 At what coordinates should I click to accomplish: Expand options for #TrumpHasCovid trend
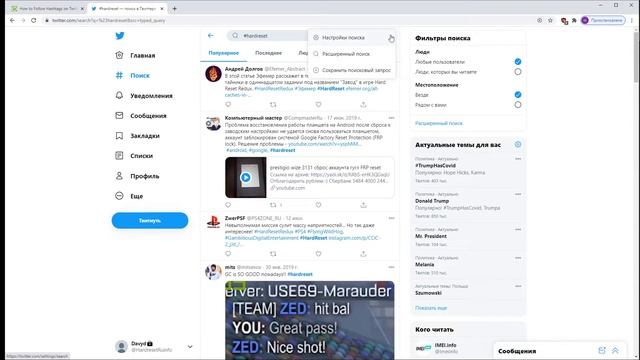(x=518, y=159)
